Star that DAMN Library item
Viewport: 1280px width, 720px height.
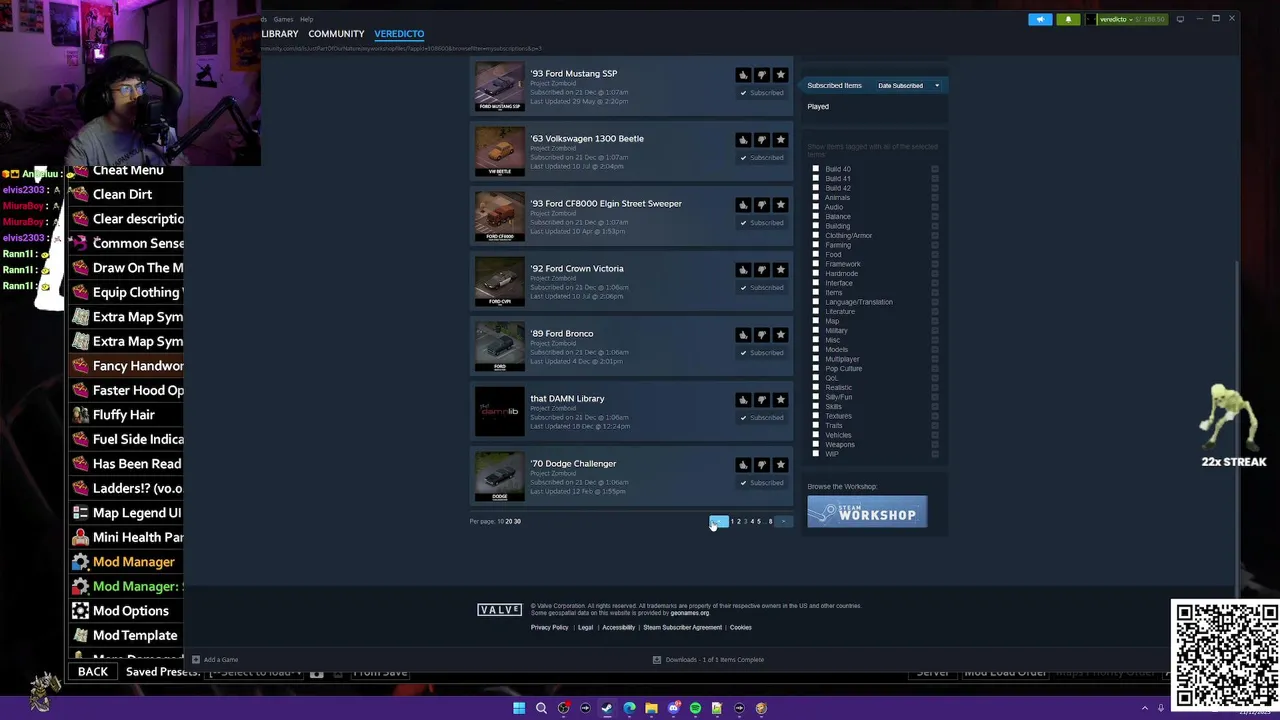[x=781, y=400]
